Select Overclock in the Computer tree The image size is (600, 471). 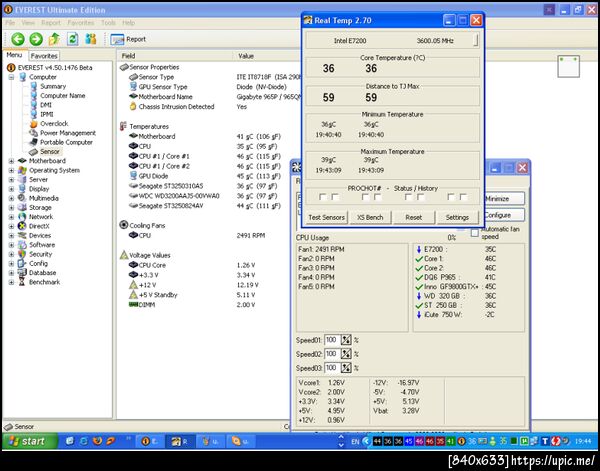tap(54, 123)
